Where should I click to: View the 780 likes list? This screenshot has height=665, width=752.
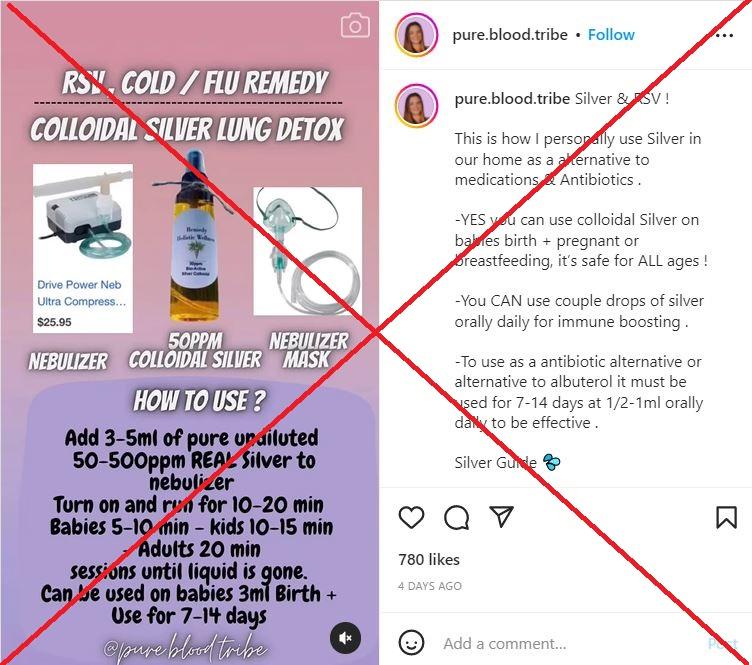click(429, 560)
